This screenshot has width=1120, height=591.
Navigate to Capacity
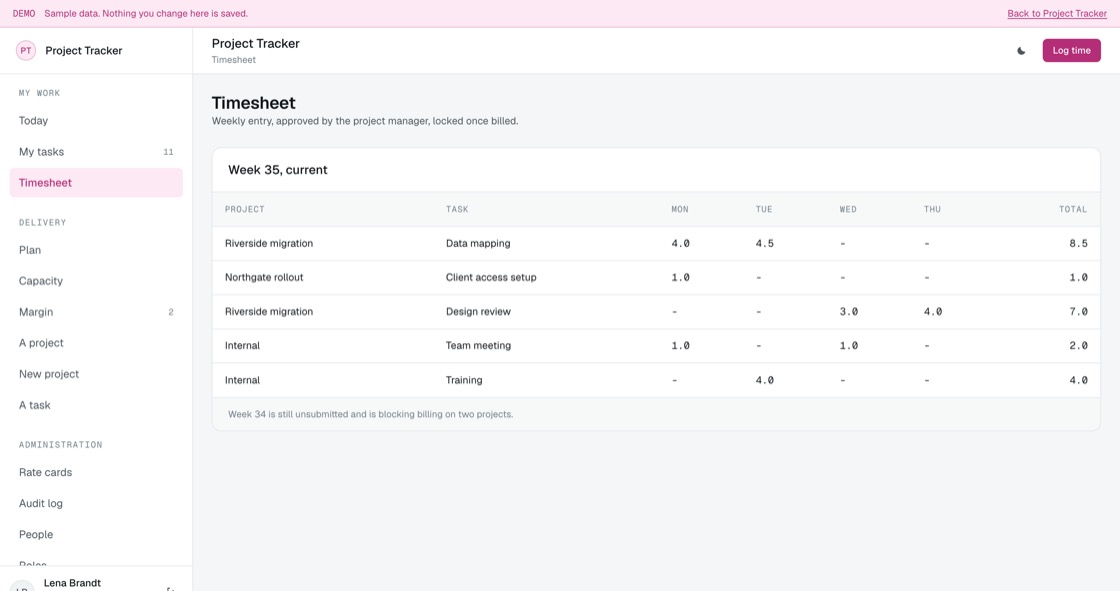tap(96, 281)
